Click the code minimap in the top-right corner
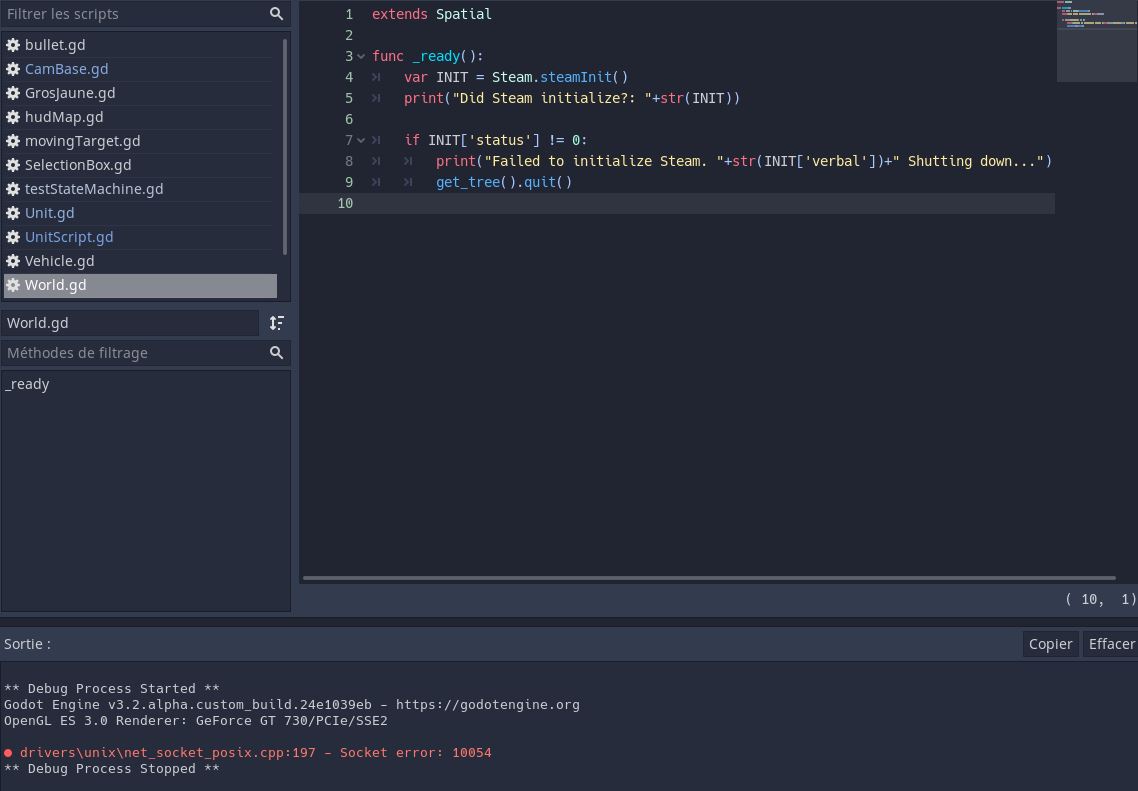The width and height of the screenshot is (1138, 791). click(1097, 40)
